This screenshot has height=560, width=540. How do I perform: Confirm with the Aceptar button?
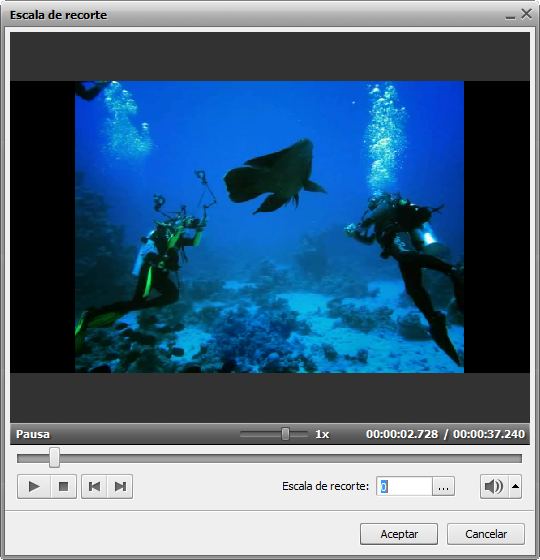(x=399, y=534)
